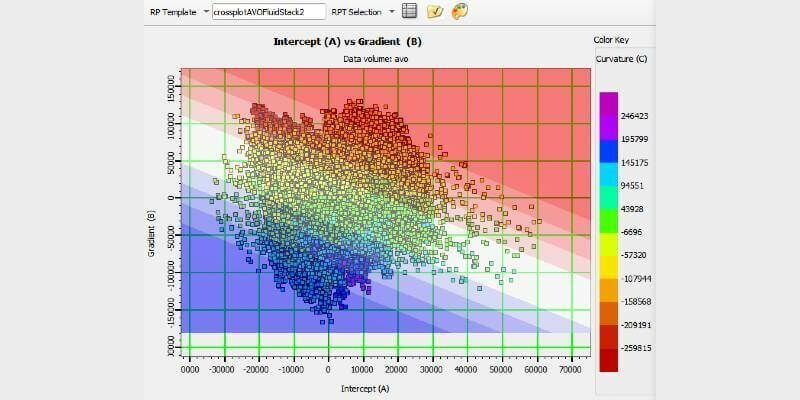
Task: Click the Curvature (C) label
Action: click(x=621, y=59)
